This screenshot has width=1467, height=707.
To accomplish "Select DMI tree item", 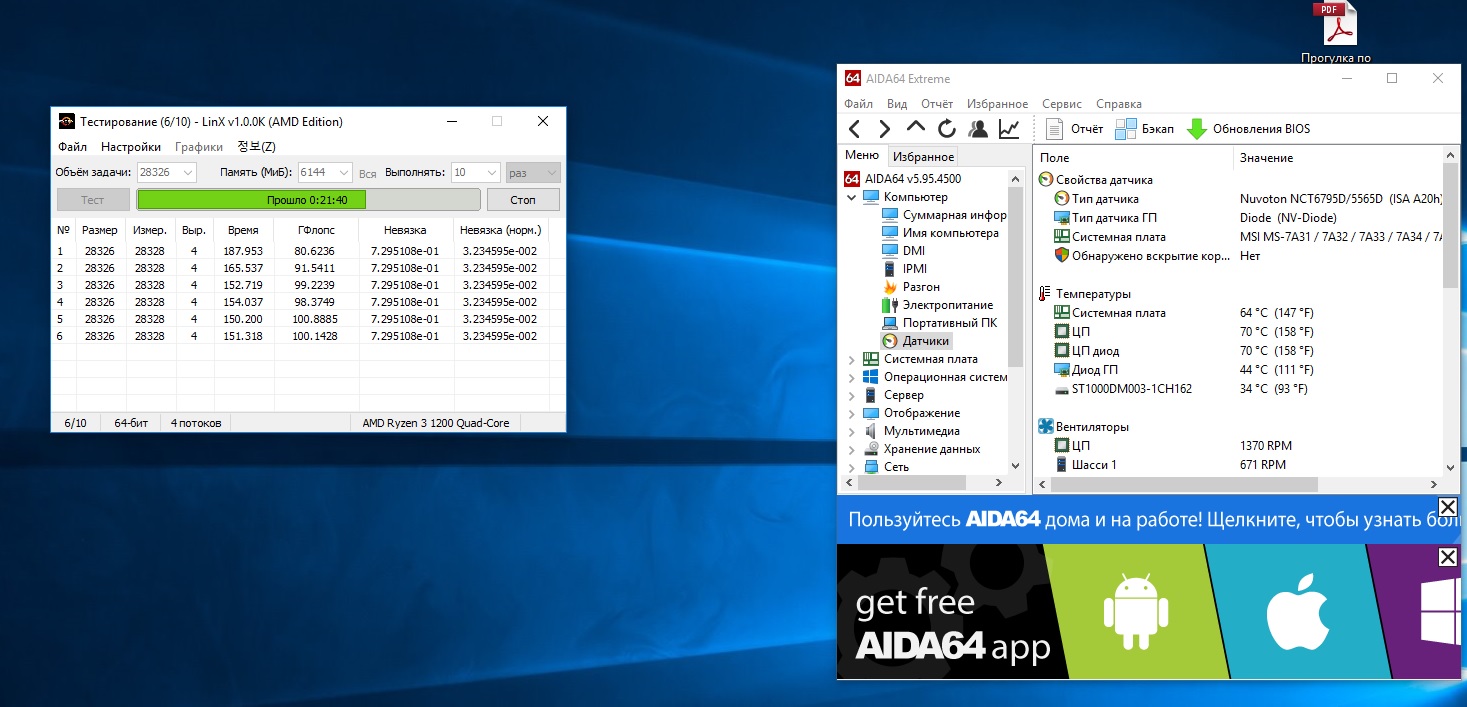I will 903,251.
